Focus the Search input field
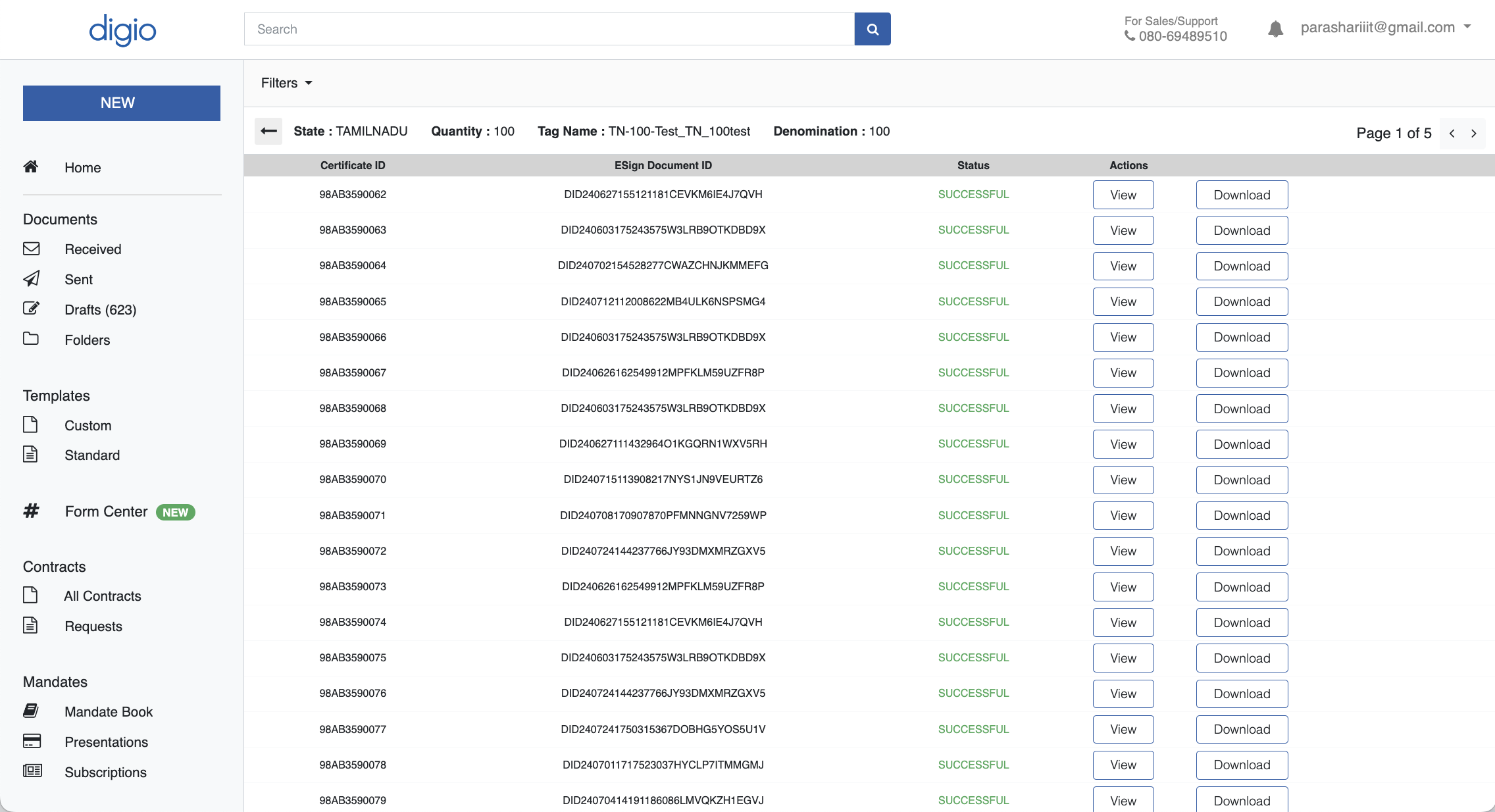 pos(549,29)
